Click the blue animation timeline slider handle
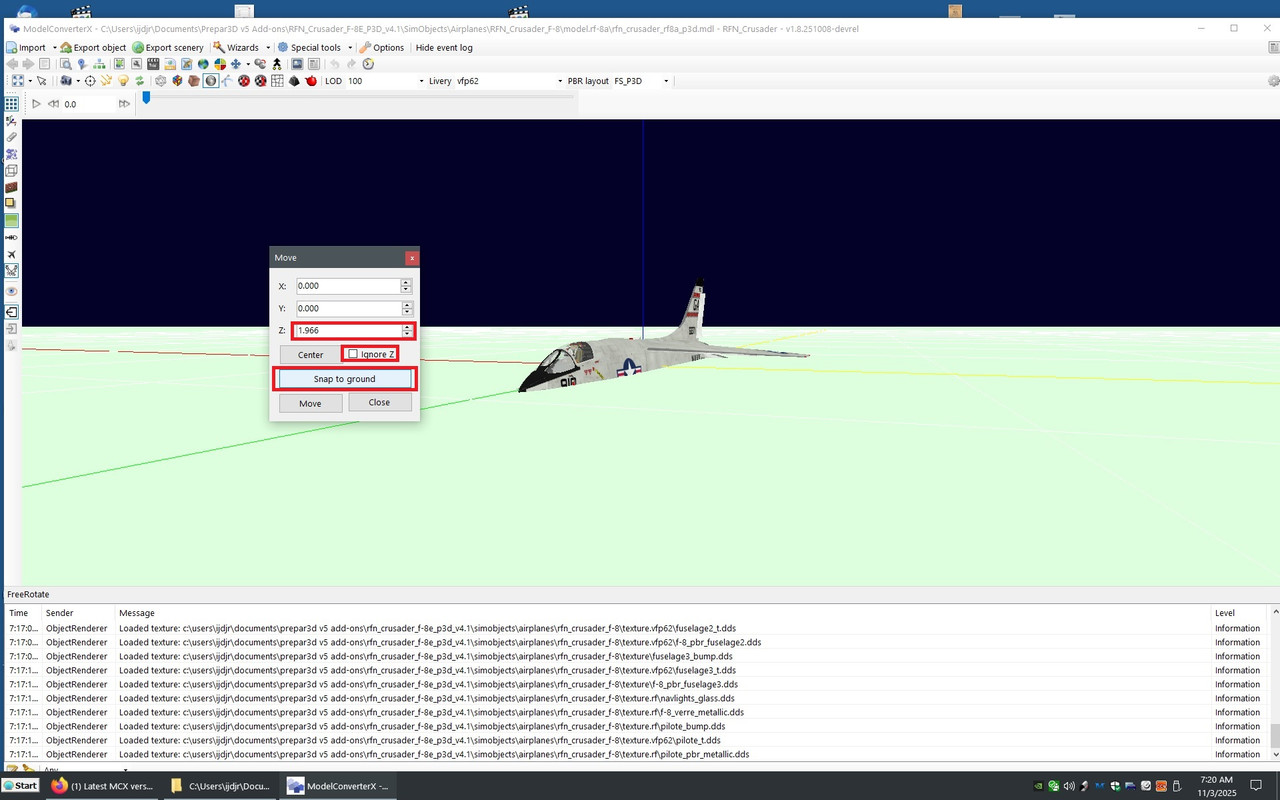 [146, 99]
